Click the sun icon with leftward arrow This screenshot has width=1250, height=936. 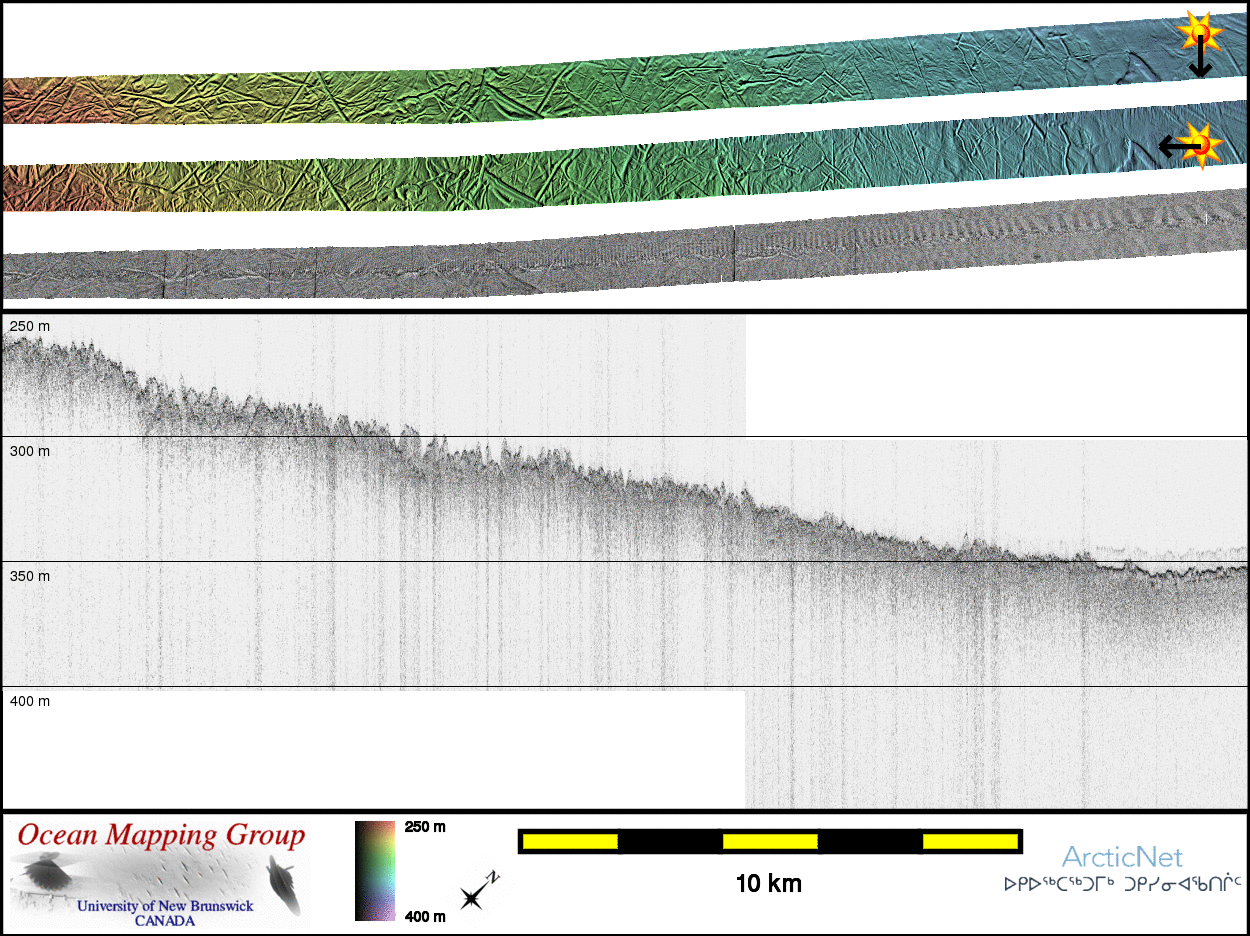tap(1203, 143)
